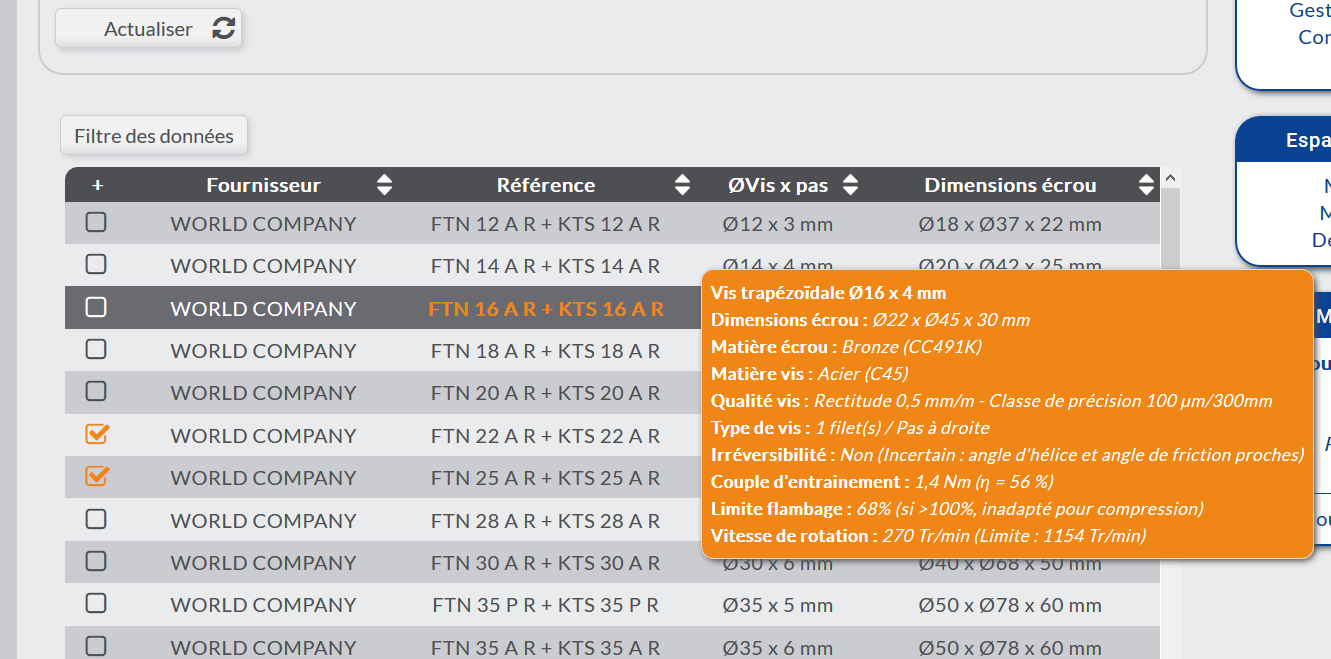The height and width of the screenshot is (659, 1331).
Task: Check the FTN 18 A R row checkbox
Action: (96, 349)
